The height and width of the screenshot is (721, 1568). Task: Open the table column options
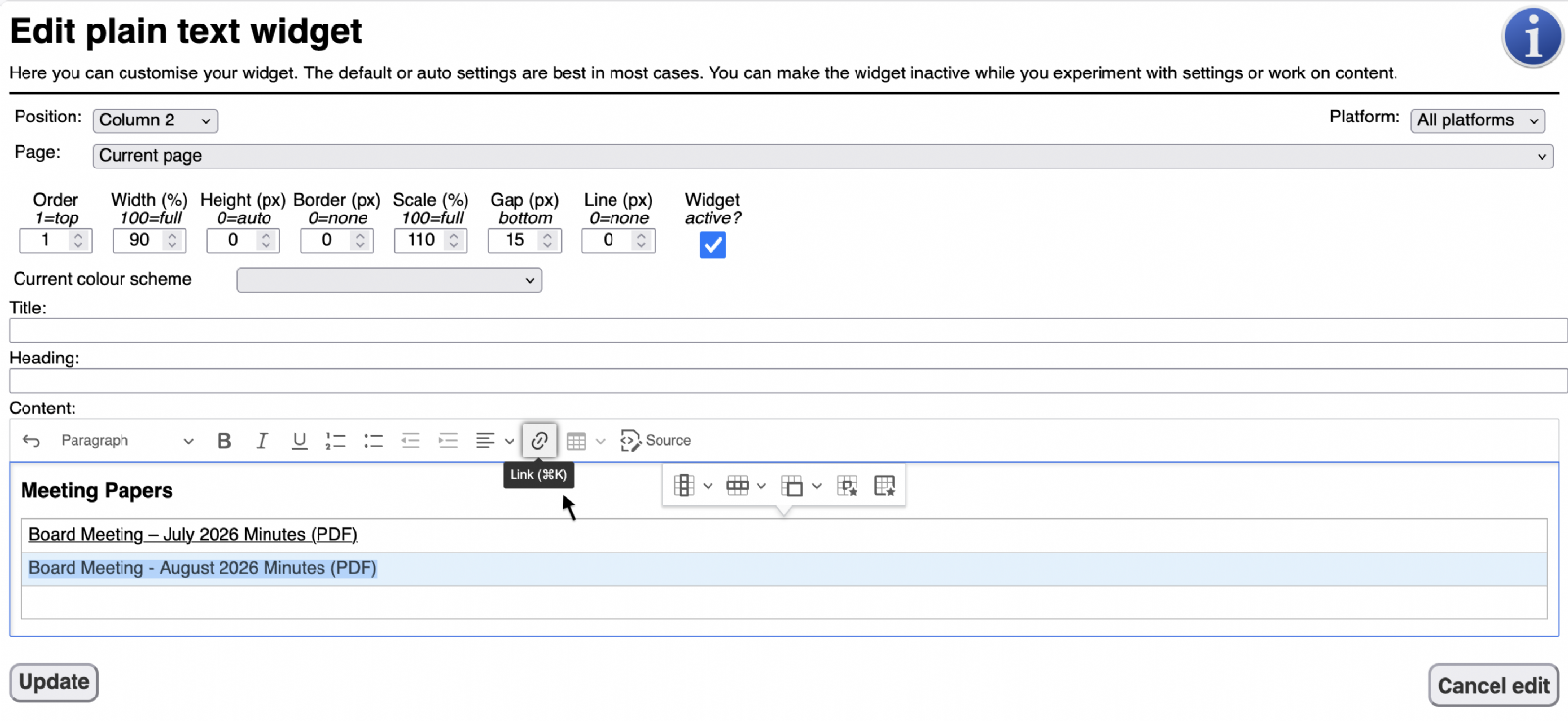(x=693, y=486)
